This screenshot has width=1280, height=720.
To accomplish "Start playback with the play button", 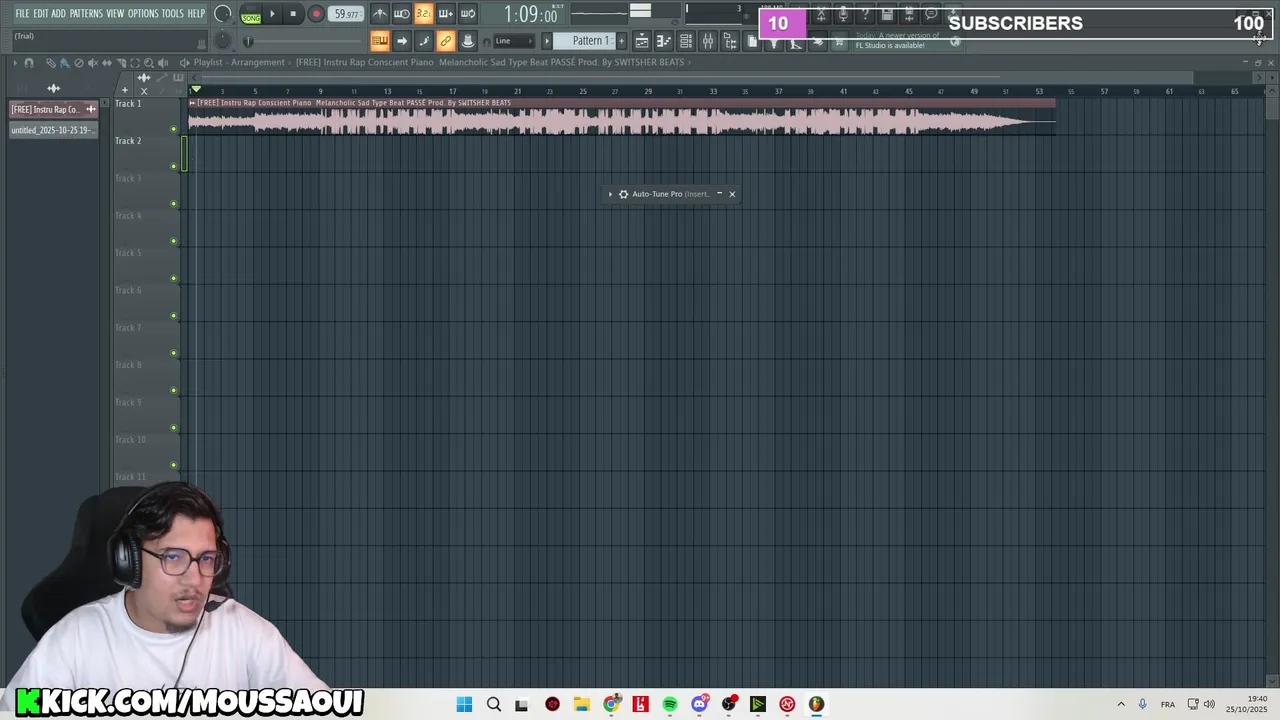I will [x=272, y=14].
